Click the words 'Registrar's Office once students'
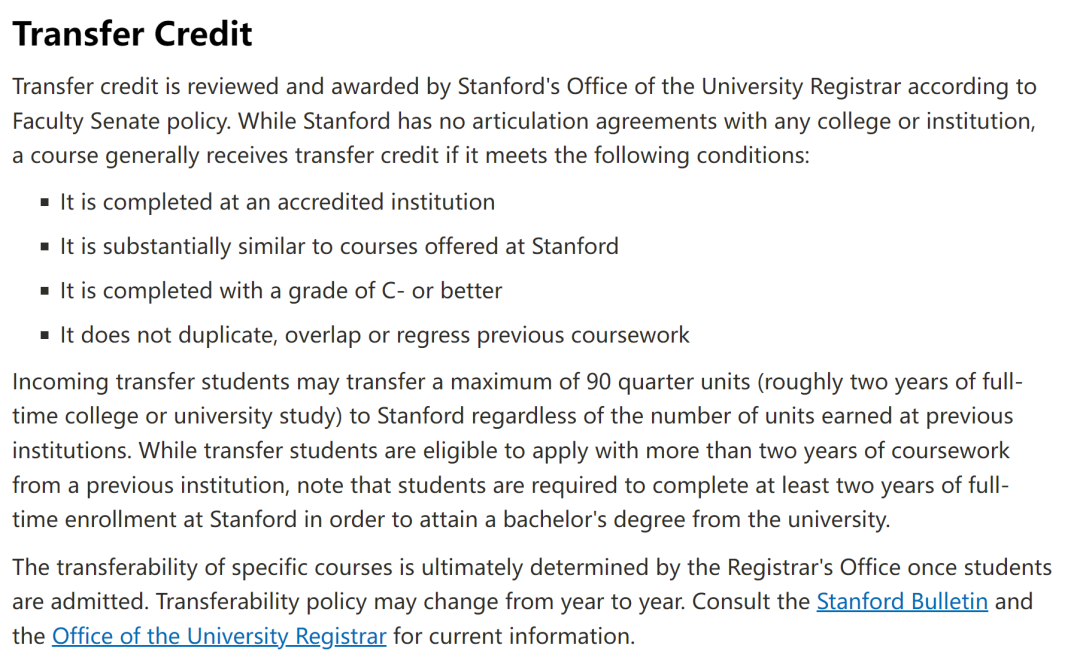The height and width of the screenshot is (666, 1080). pos(889,567)
